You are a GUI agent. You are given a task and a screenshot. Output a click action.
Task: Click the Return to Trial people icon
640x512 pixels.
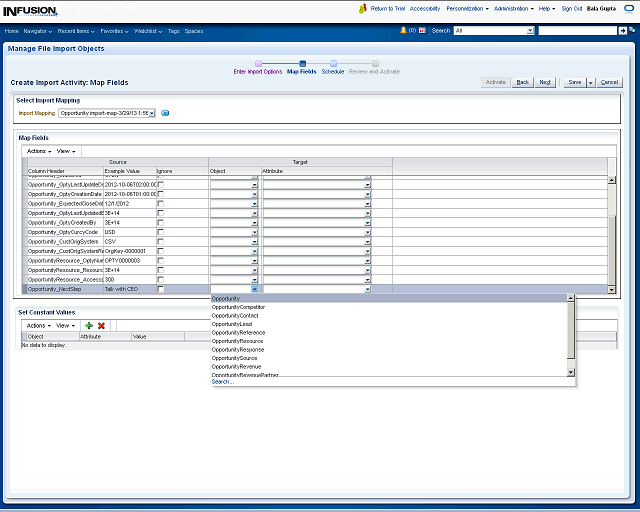click(362, 8)
